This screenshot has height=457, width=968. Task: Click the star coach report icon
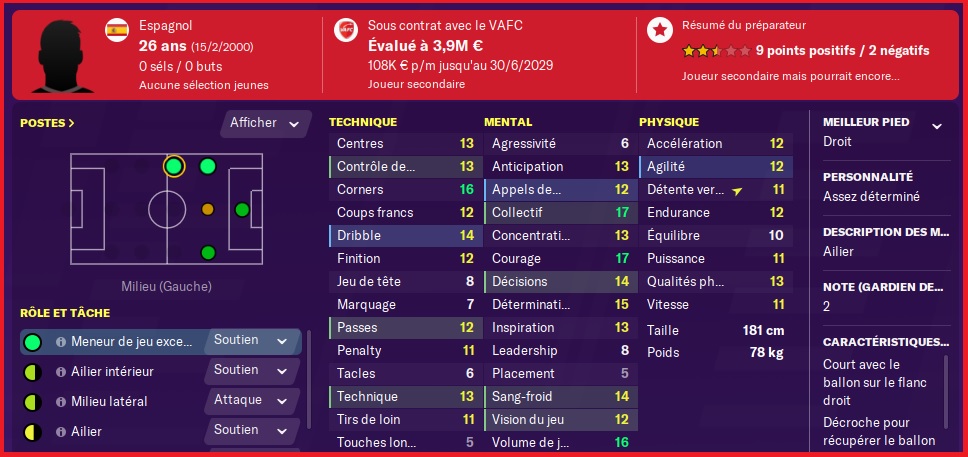660,30
